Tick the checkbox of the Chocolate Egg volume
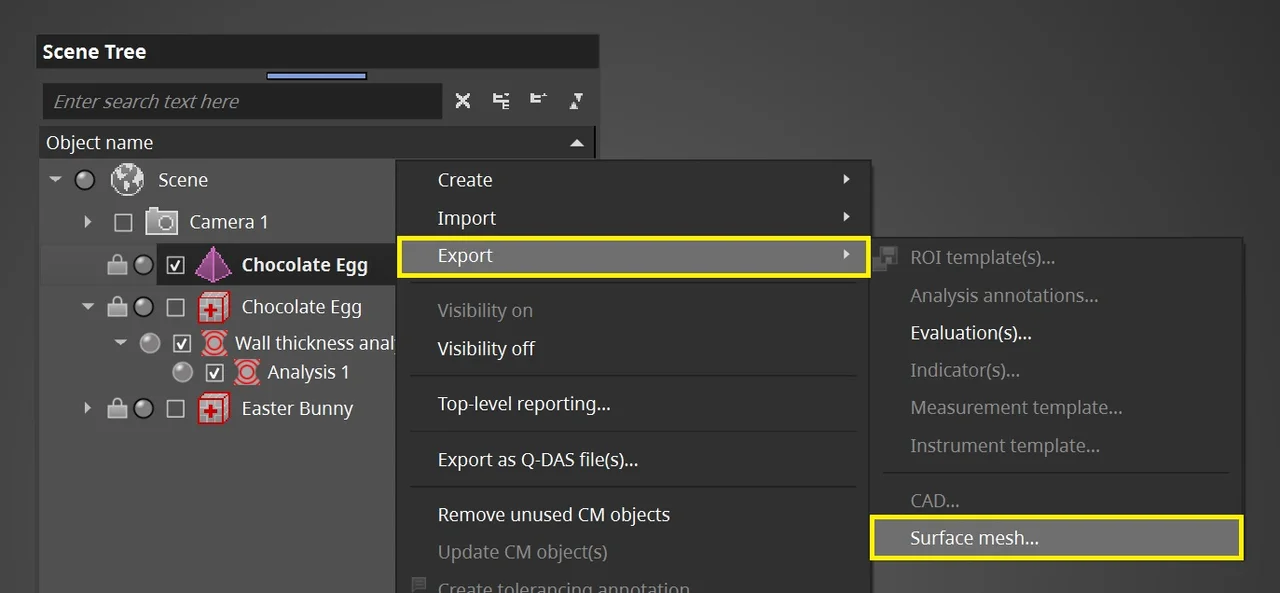 click(176, 307)
